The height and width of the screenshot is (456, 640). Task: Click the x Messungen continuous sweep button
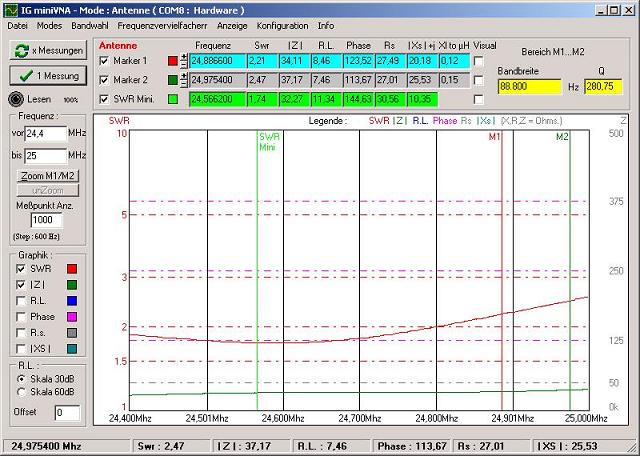(47, 50)
